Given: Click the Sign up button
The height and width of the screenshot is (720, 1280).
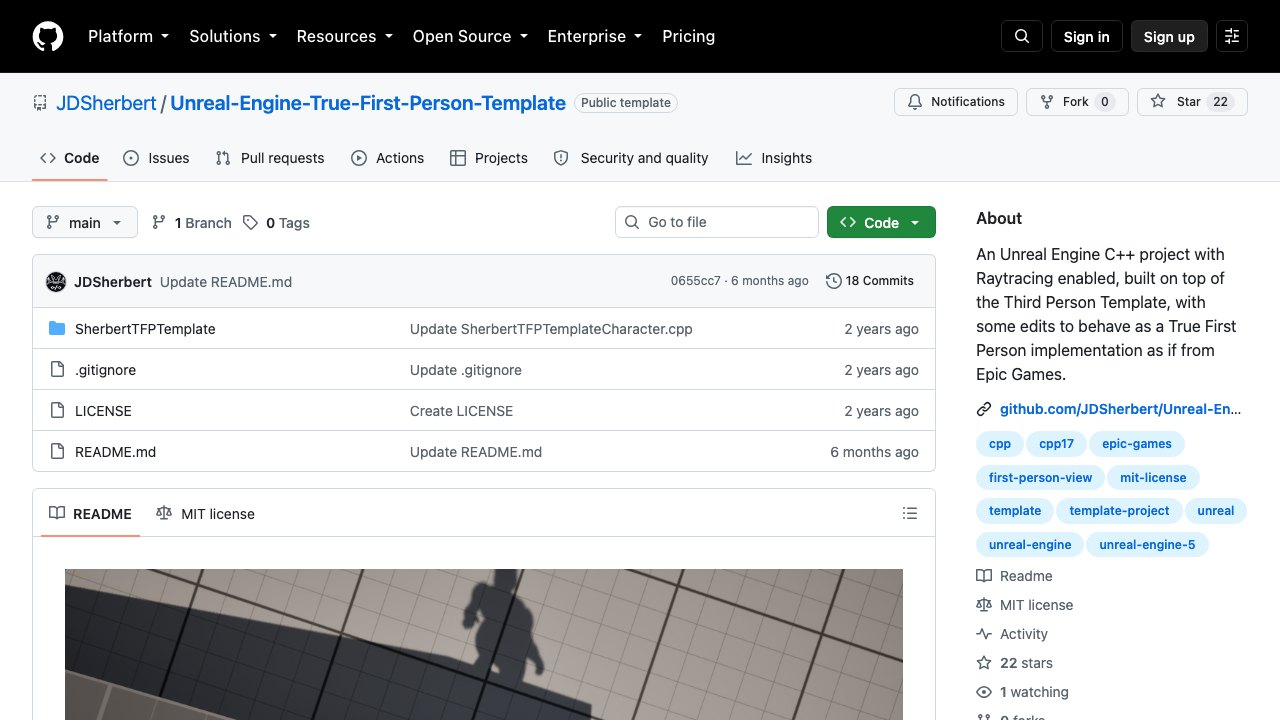Looking at the screenshot, I should tap(1169, 36).
